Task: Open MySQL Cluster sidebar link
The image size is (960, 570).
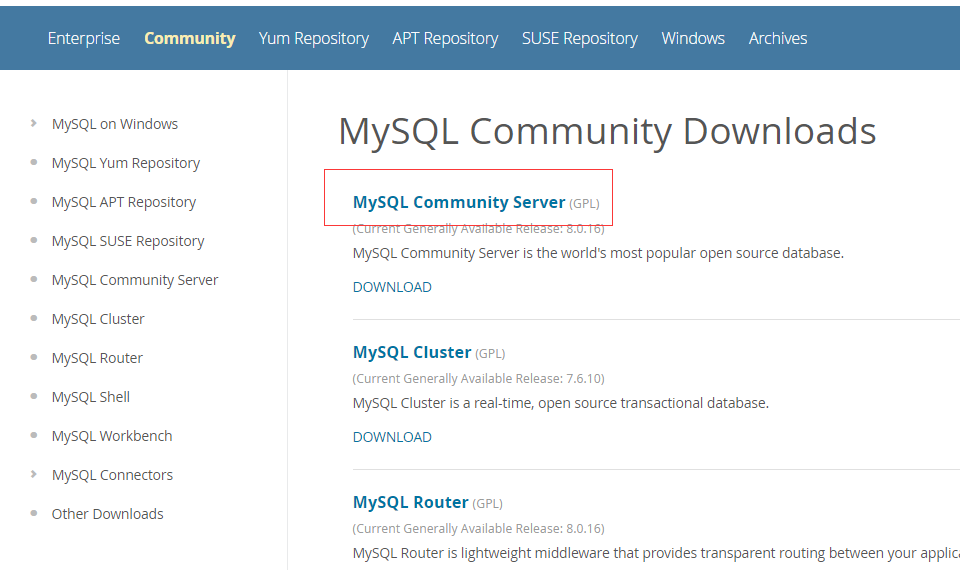Action: [98, 319]
